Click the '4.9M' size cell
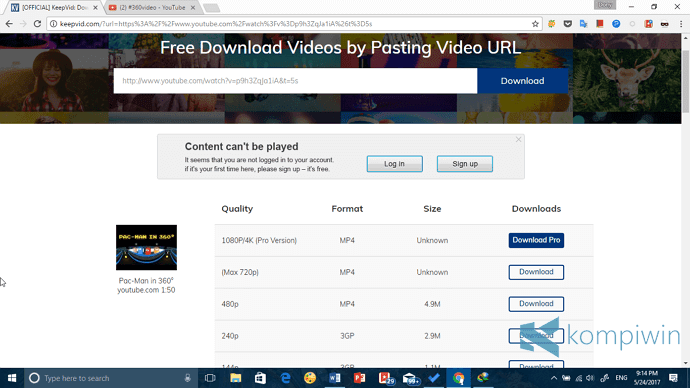 point(432,304)
